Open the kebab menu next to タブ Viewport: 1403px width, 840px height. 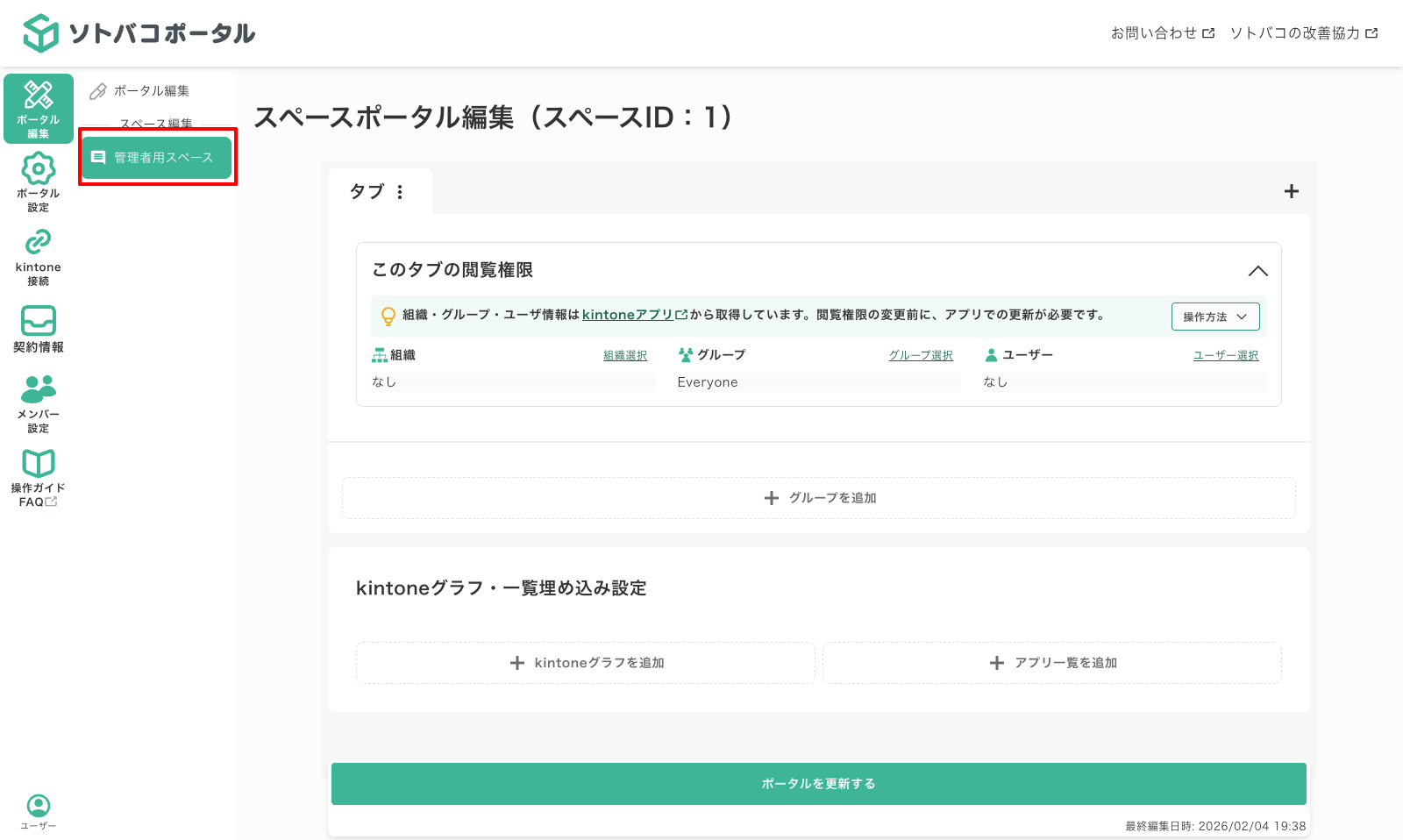pos(402,191)
